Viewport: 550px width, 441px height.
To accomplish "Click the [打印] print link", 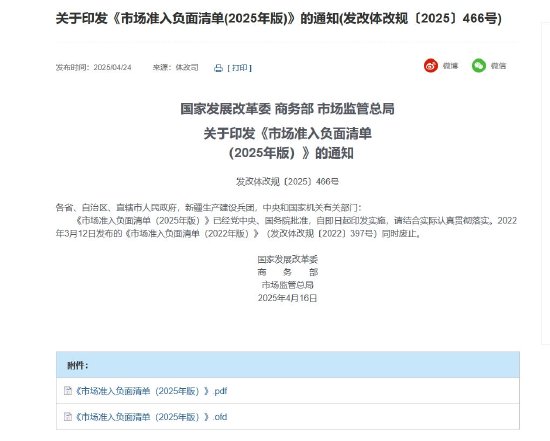I will tap(240, 68).
